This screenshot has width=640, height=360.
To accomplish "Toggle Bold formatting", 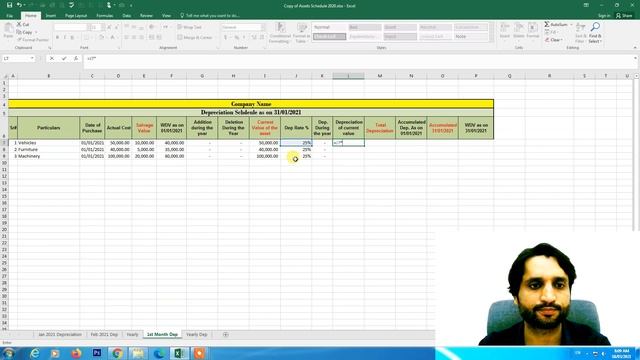I will (57, 37).
